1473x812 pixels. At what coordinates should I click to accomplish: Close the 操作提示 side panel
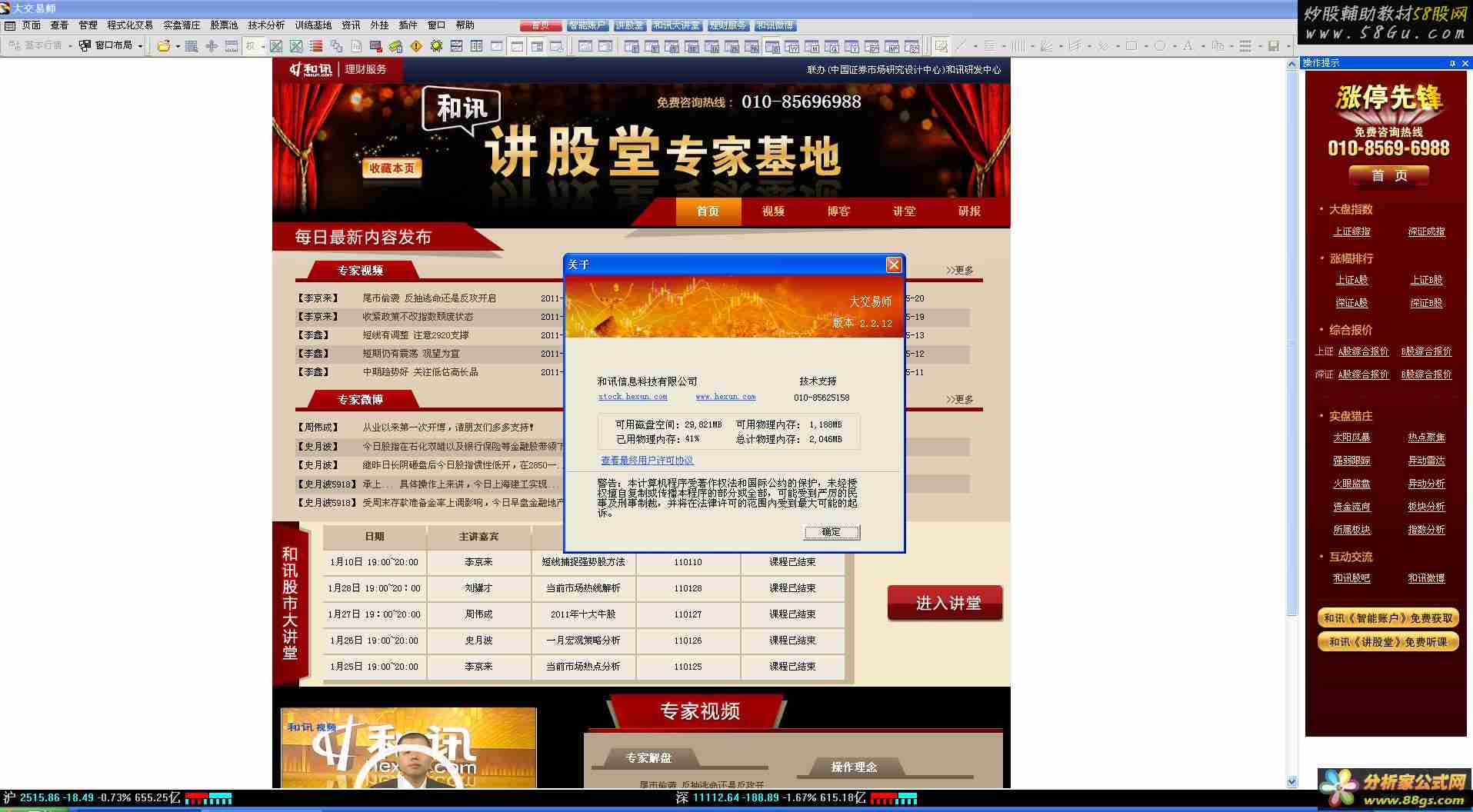[1465, 63]
